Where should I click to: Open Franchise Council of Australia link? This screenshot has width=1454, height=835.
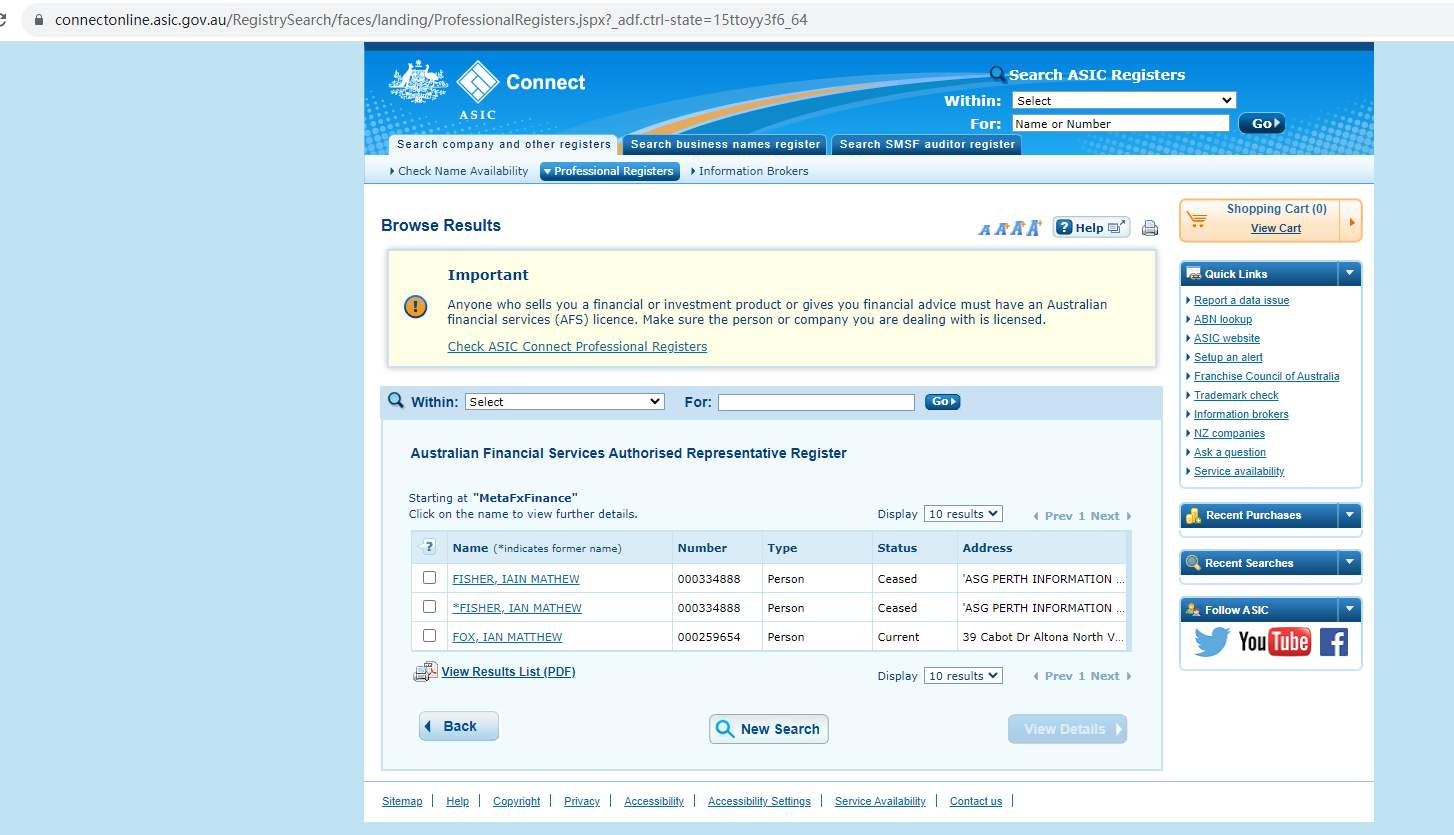1266,376
